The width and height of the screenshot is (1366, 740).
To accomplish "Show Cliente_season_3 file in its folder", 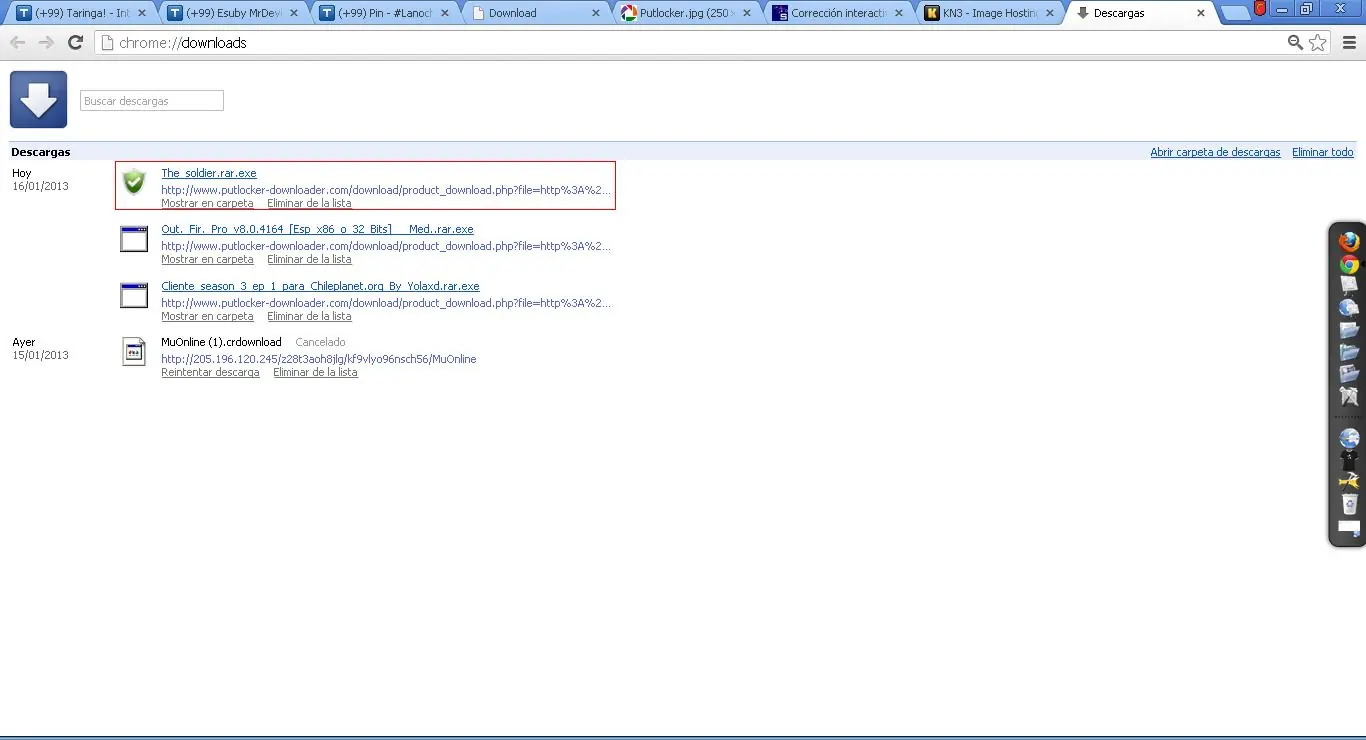I will coord(207,316).
